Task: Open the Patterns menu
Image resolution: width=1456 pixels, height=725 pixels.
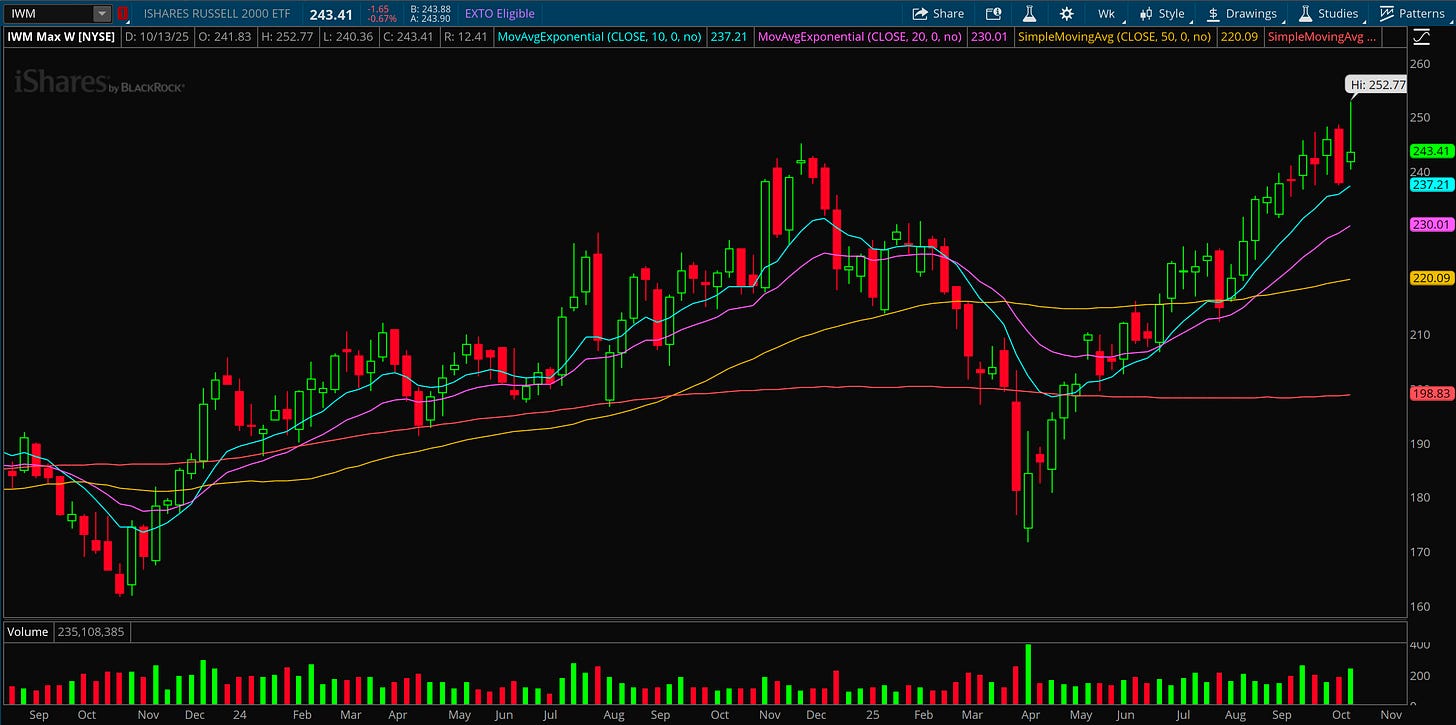Action: point(1411,14)
